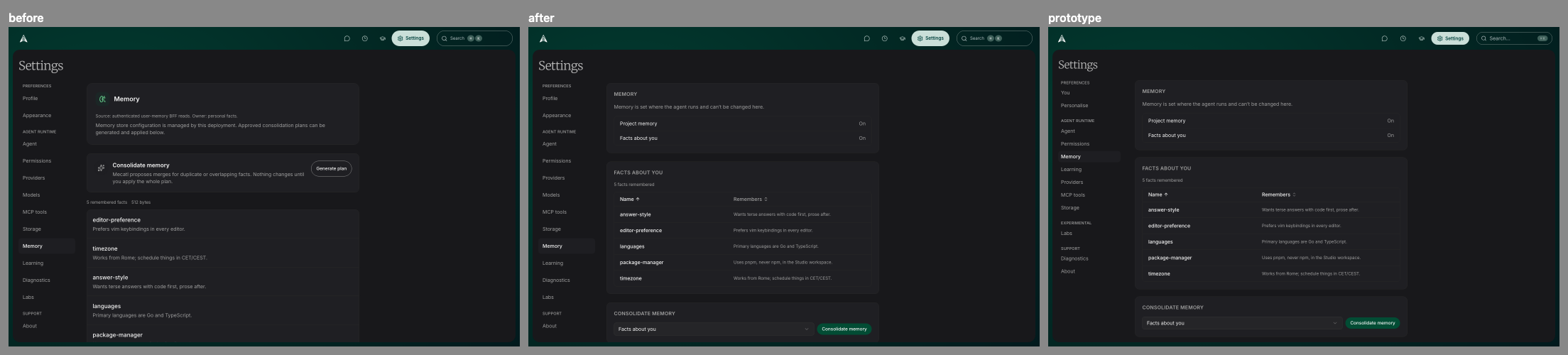
Task: Select answer-style row in after panel
Action: tap(743, 214)
